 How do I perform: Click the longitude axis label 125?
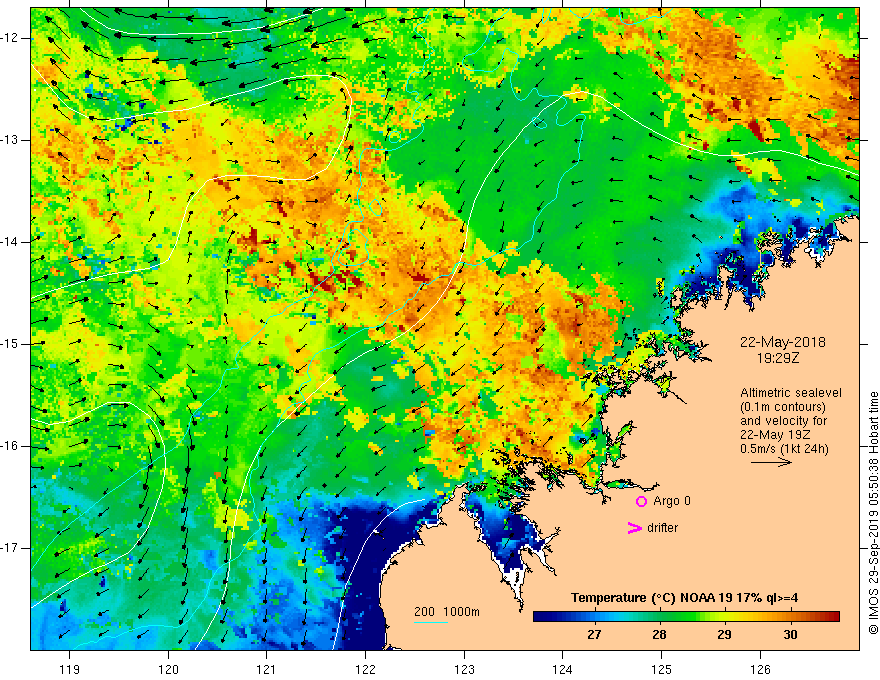(x=662, y=669)
